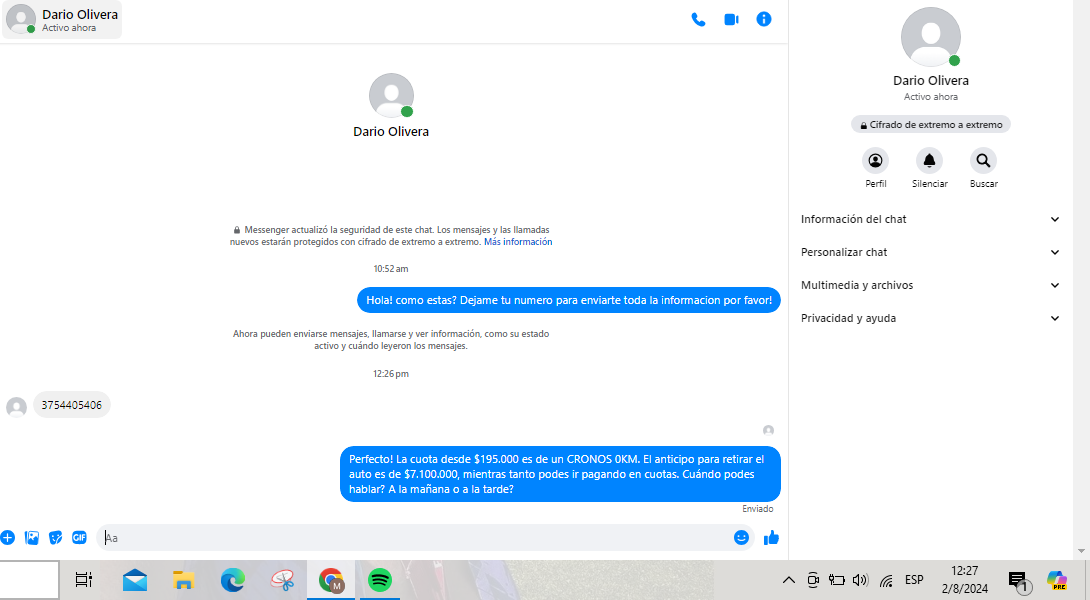Click the Enviado status text
The image size is (1090, 600).
[x=757, y=509]
